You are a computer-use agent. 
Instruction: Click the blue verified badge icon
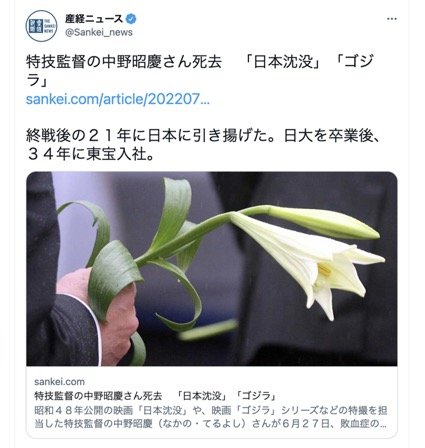coord(131,19)
